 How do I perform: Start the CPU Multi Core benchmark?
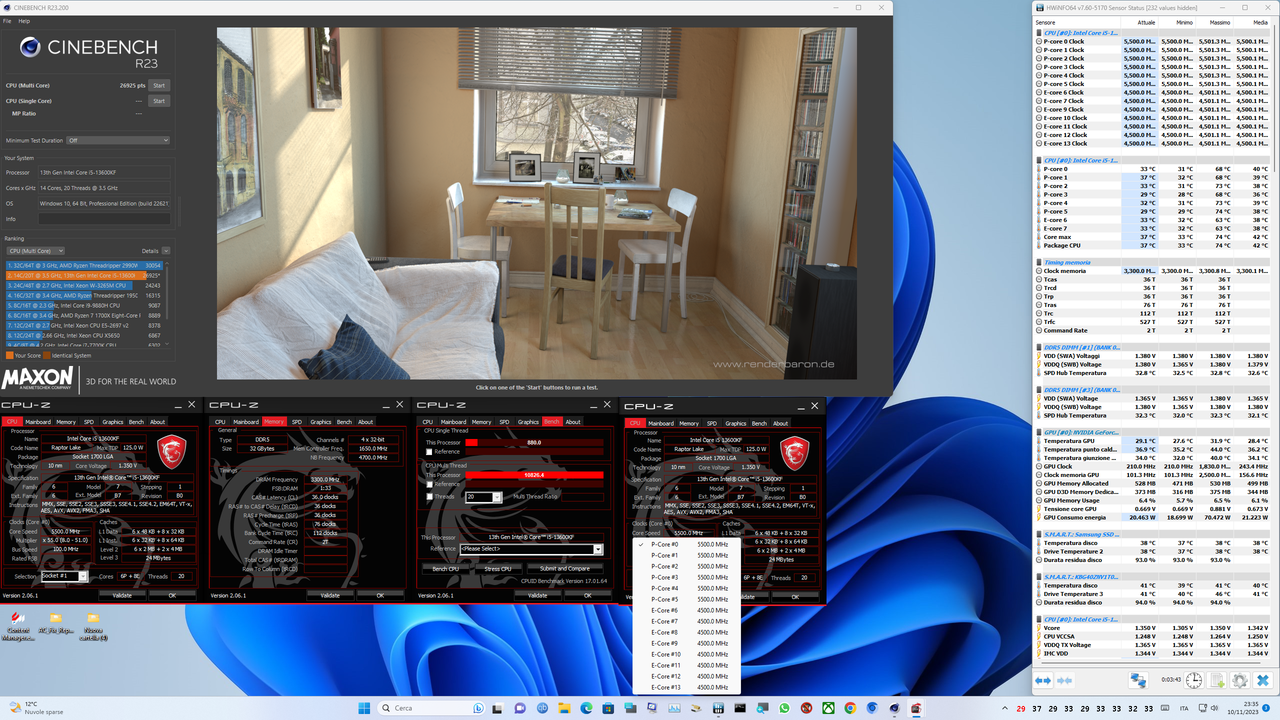(x=159, y=85)
